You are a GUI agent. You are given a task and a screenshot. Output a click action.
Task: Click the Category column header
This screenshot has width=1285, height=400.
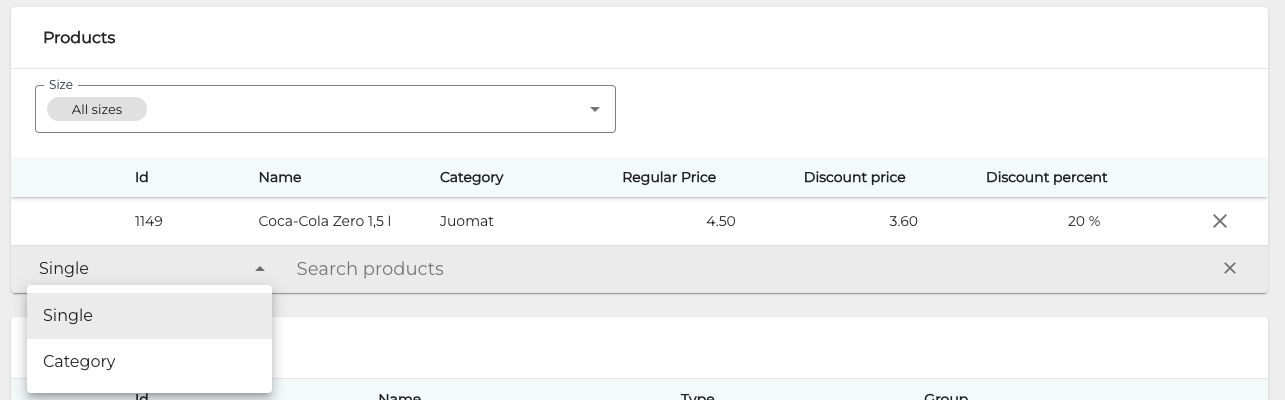(x=471, y=177)
